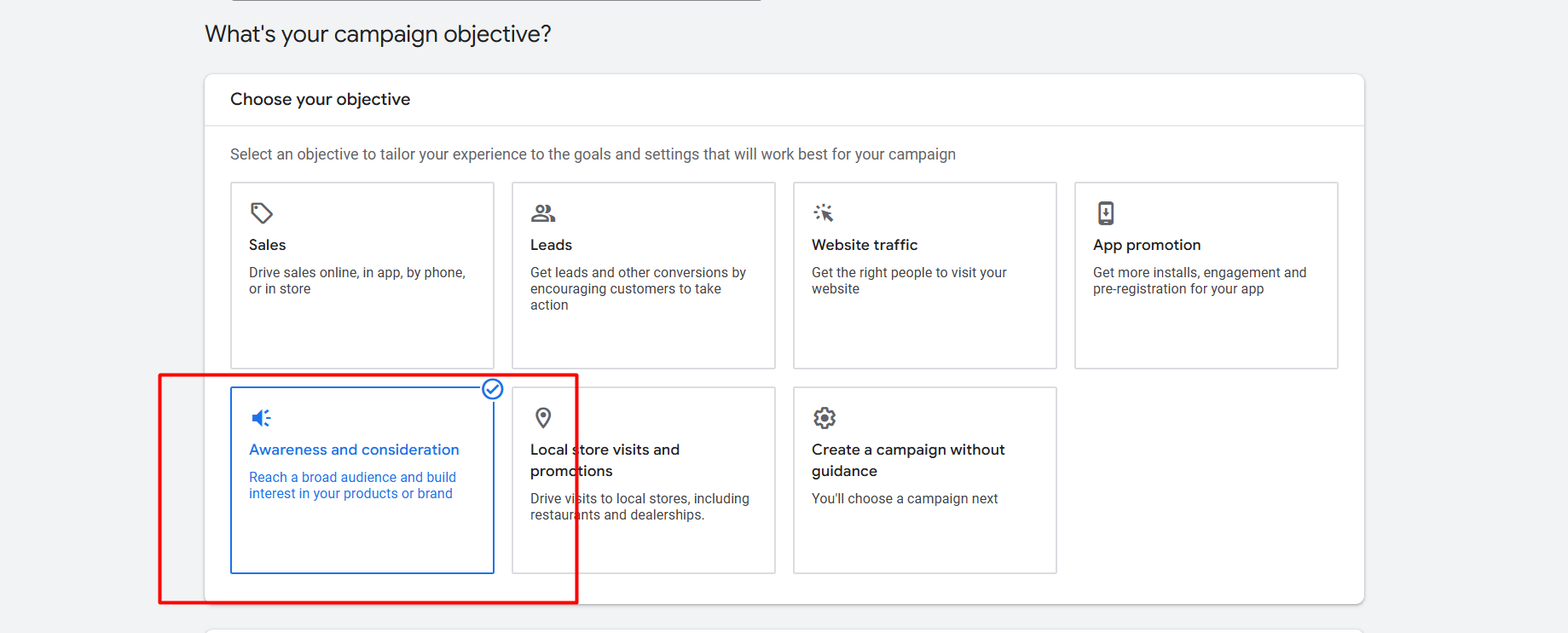Click the 'Choose your objective' section header
The height and width of the screenshot is (633, 1568).
(320, 99)
